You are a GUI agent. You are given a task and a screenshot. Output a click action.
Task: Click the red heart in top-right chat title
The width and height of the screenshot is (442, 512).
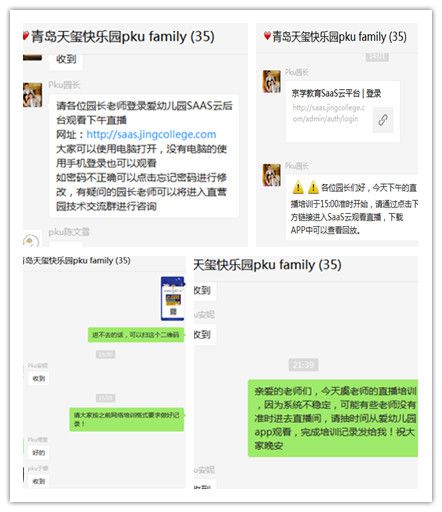point(267,36)
